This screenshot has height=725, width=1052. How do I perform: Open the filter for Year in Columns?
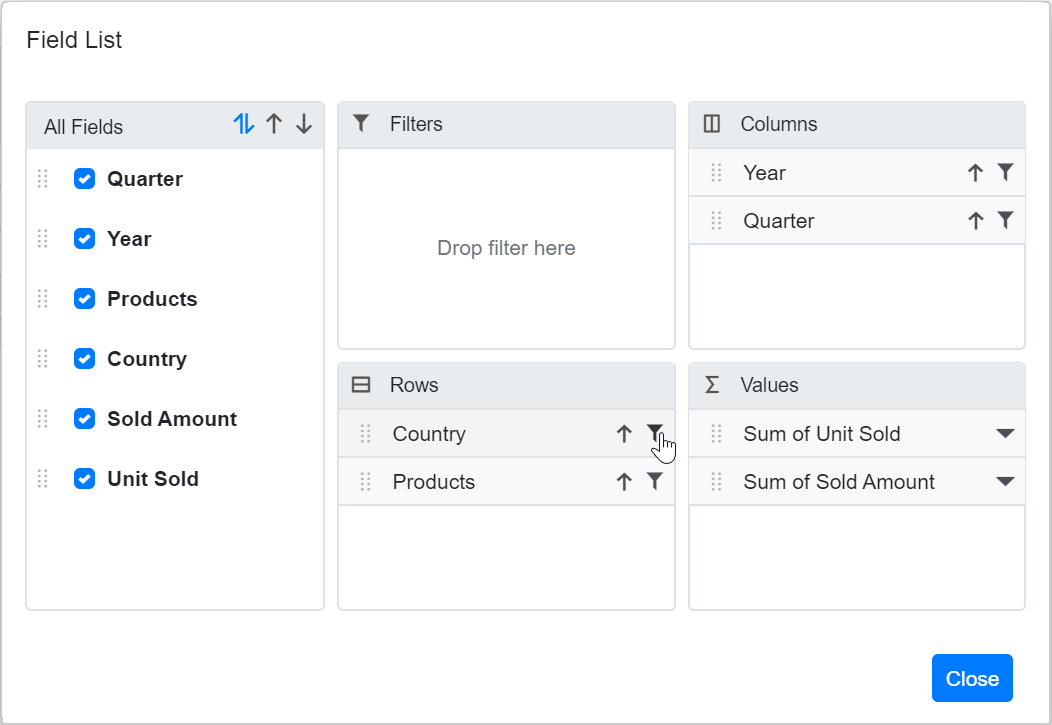click(x=1006, y=172)
